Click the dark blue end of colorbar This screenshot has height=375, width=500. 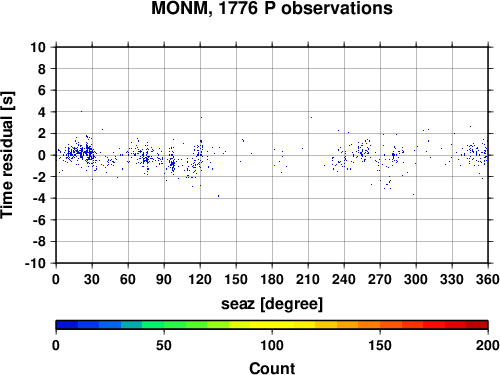[67, 325]
